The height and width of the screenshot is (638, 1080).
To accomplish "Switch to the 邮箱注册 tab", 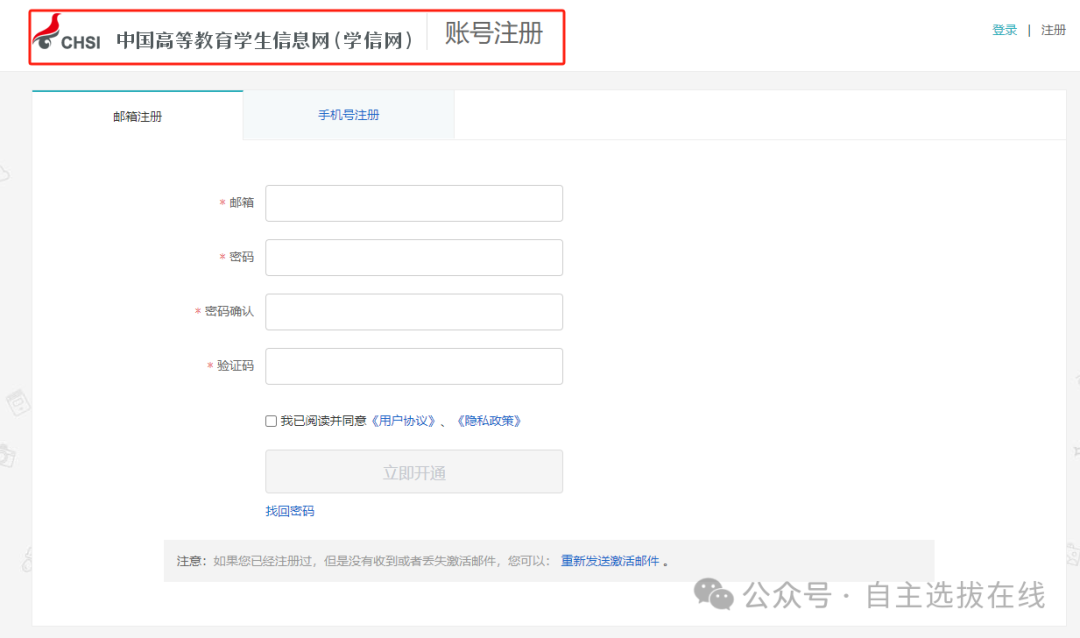I will pos(137,116).
